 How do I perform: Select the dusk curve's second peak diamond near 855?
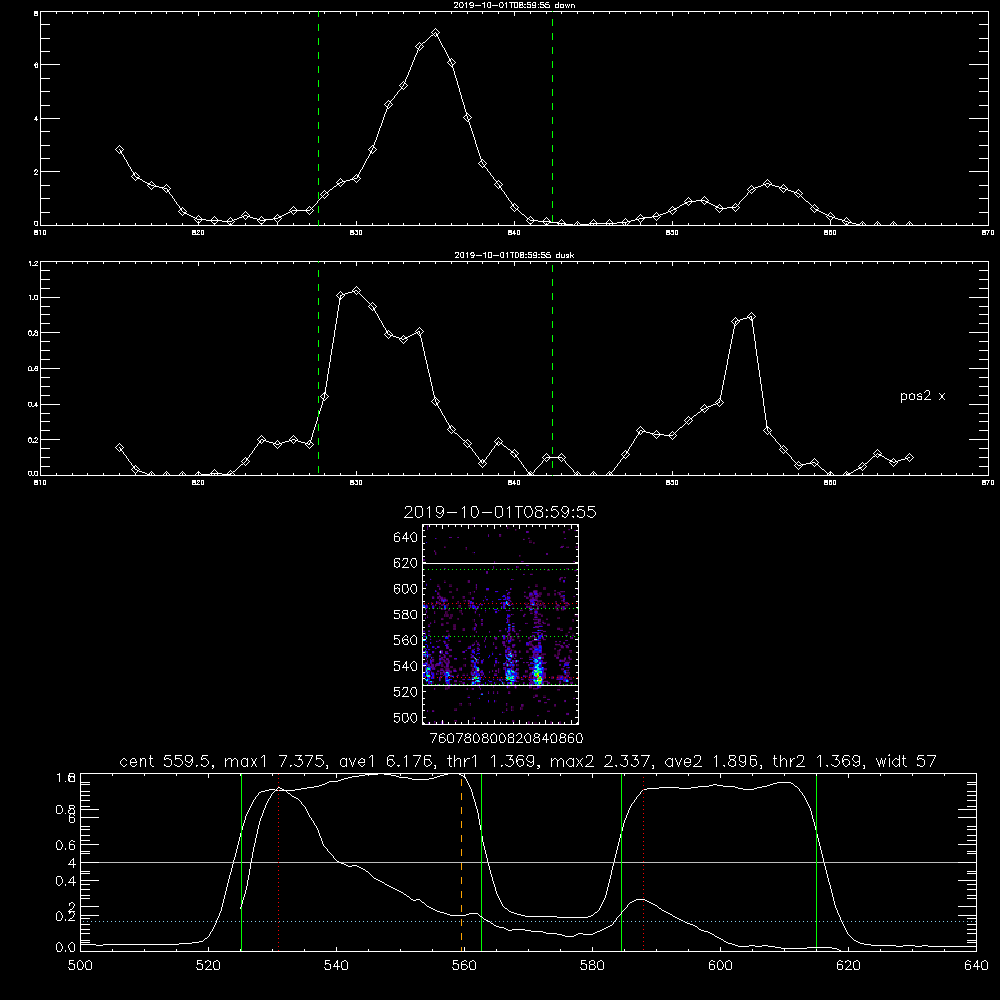coord(751,316)
